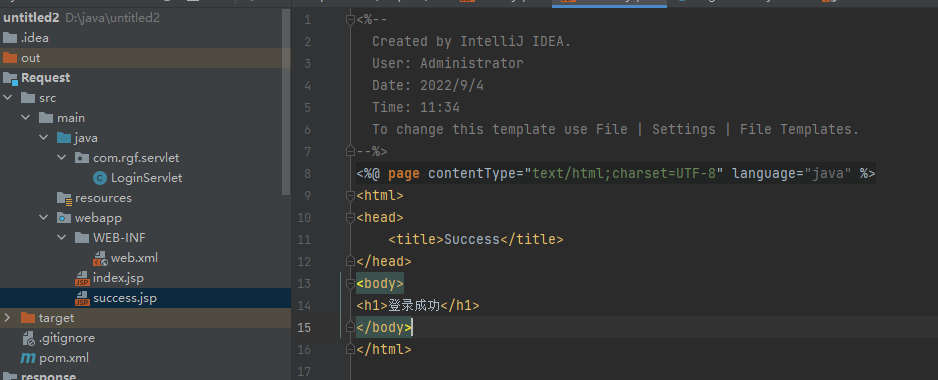Click the webapp web folder icon

[x=64, y=218]
